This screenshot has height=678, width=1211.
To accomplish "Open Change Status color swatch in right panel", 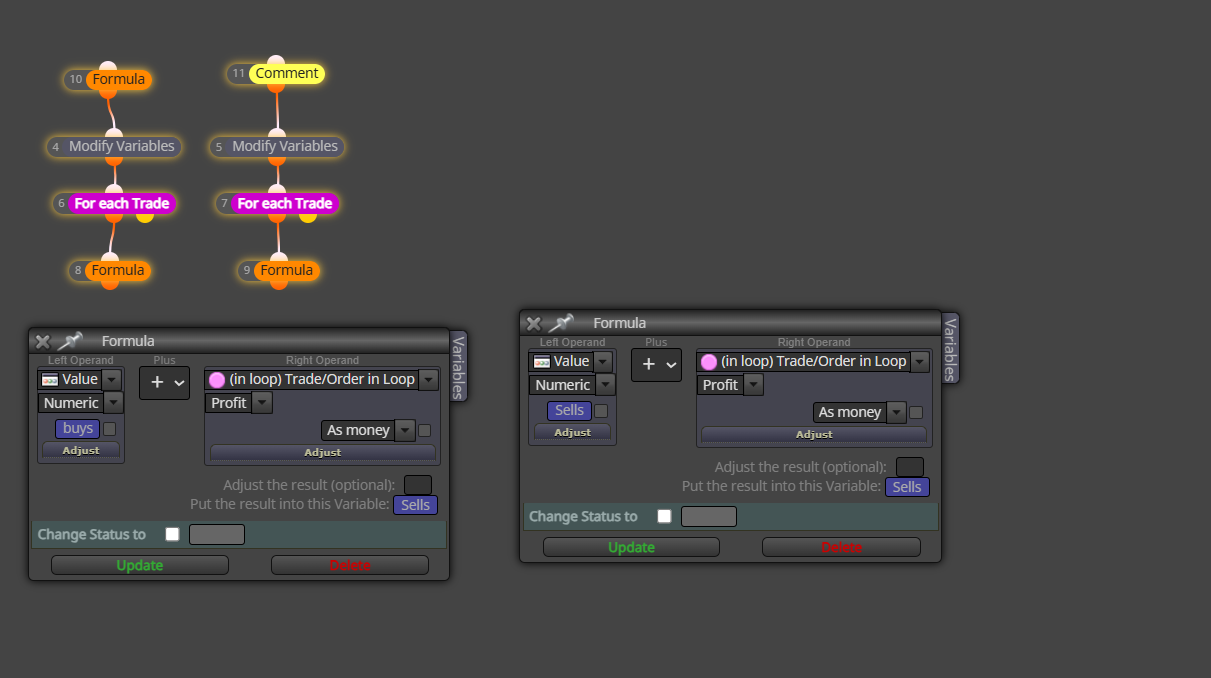I will point(709,516).
